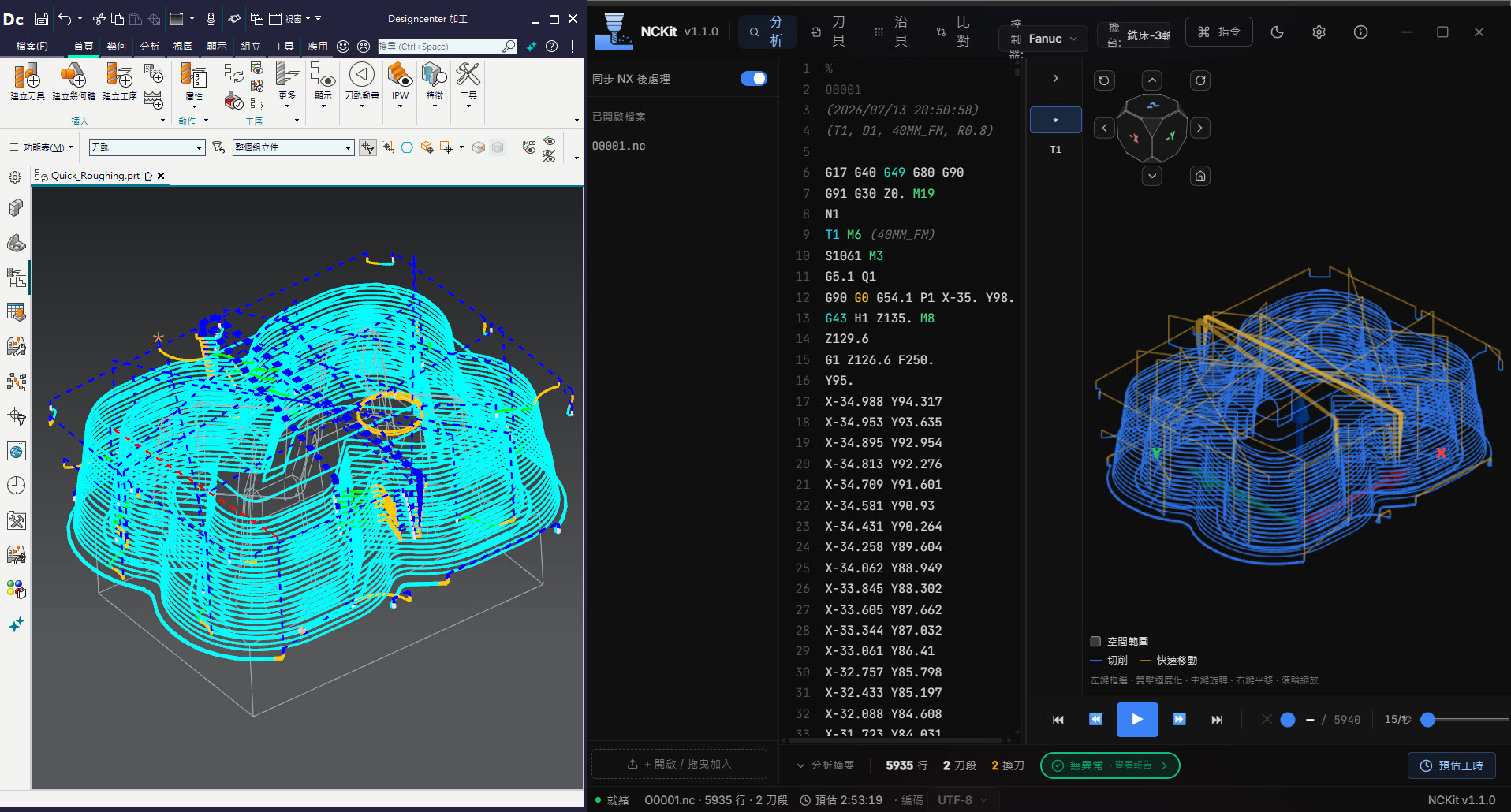Open help question mark in Designcenter
The height and width of the screenshot is (812, 1511).
coord(552,47)
